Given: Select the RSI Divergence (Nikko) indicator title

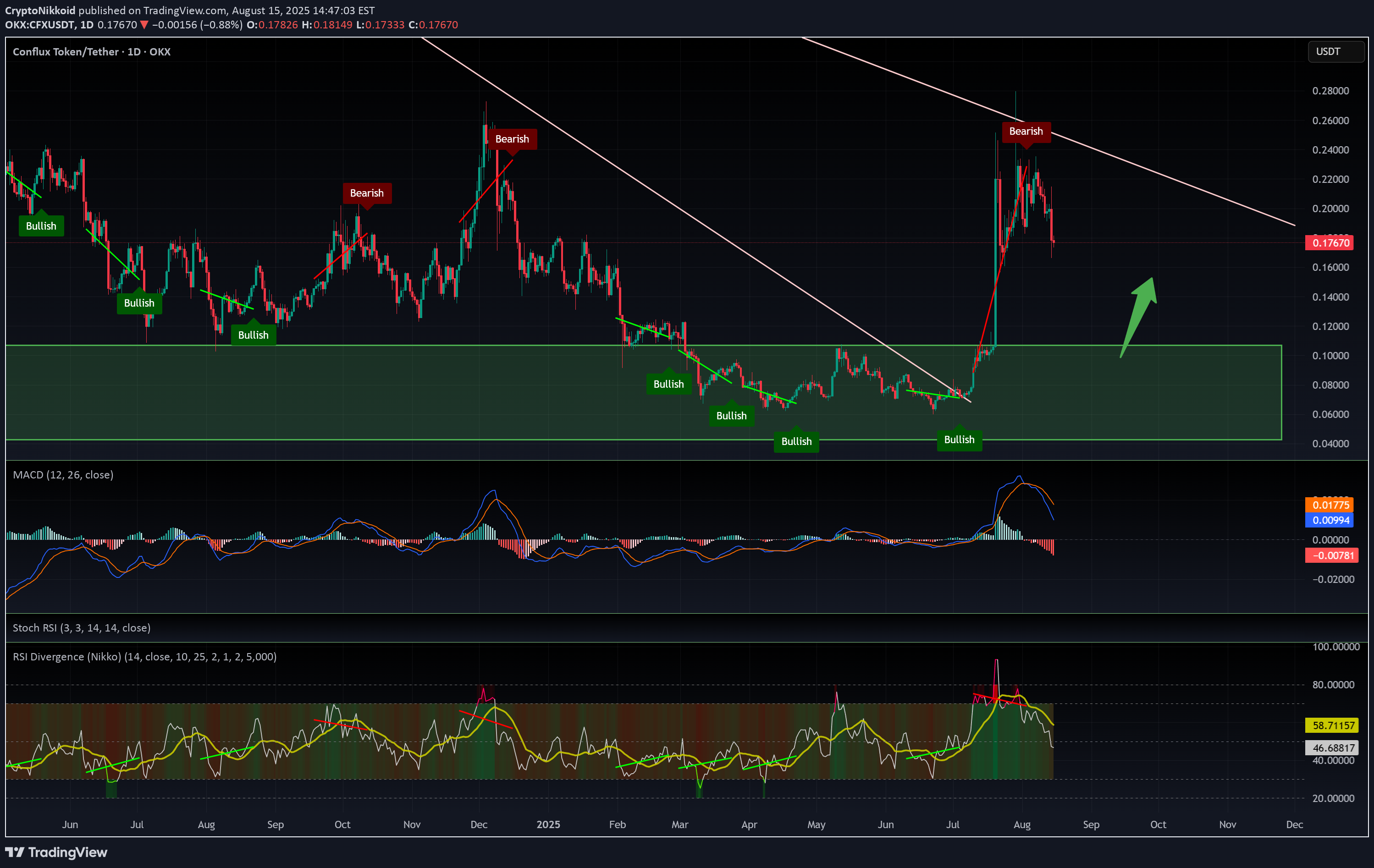Looking at the screenshot, I should (144, 656).
